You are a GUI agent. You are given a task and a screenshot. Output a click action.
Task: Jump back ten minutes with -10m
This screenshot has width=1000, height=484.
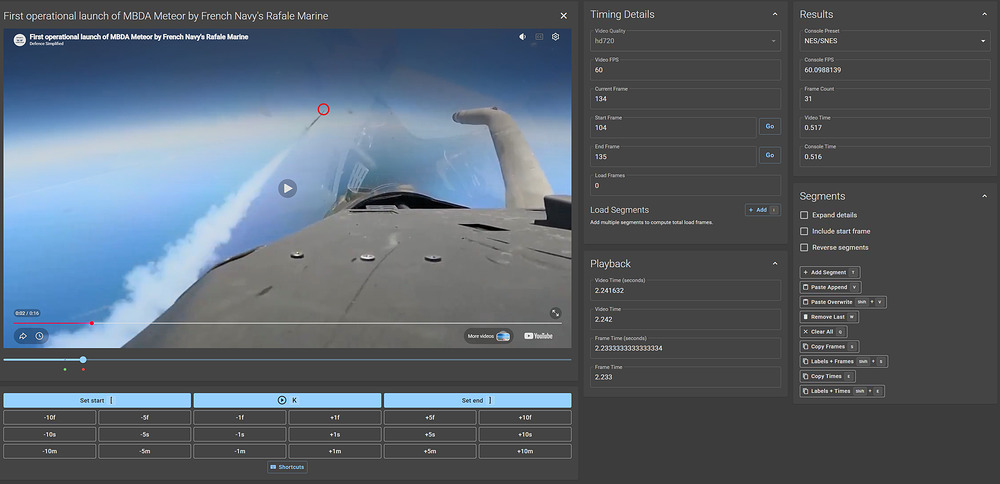point(50,451)
